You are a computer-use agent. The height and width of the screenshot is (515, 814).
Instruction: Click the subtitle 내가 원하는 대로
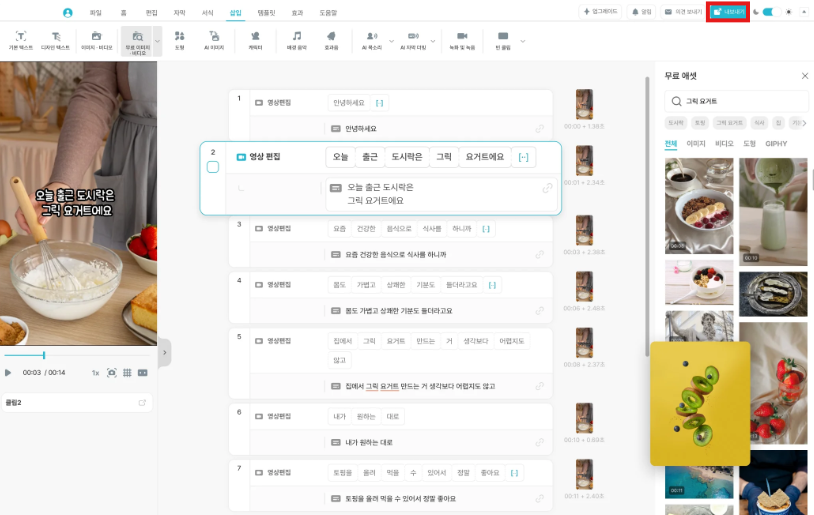pos(369,443)
